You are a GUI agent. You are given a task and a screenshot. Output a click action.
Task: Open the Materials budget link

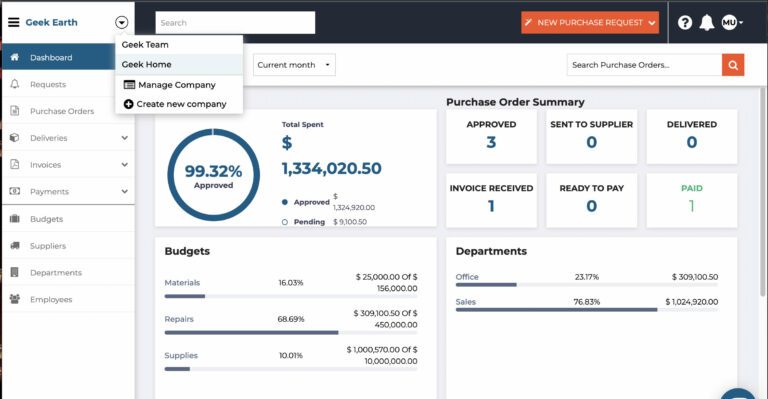click(182, 282)
